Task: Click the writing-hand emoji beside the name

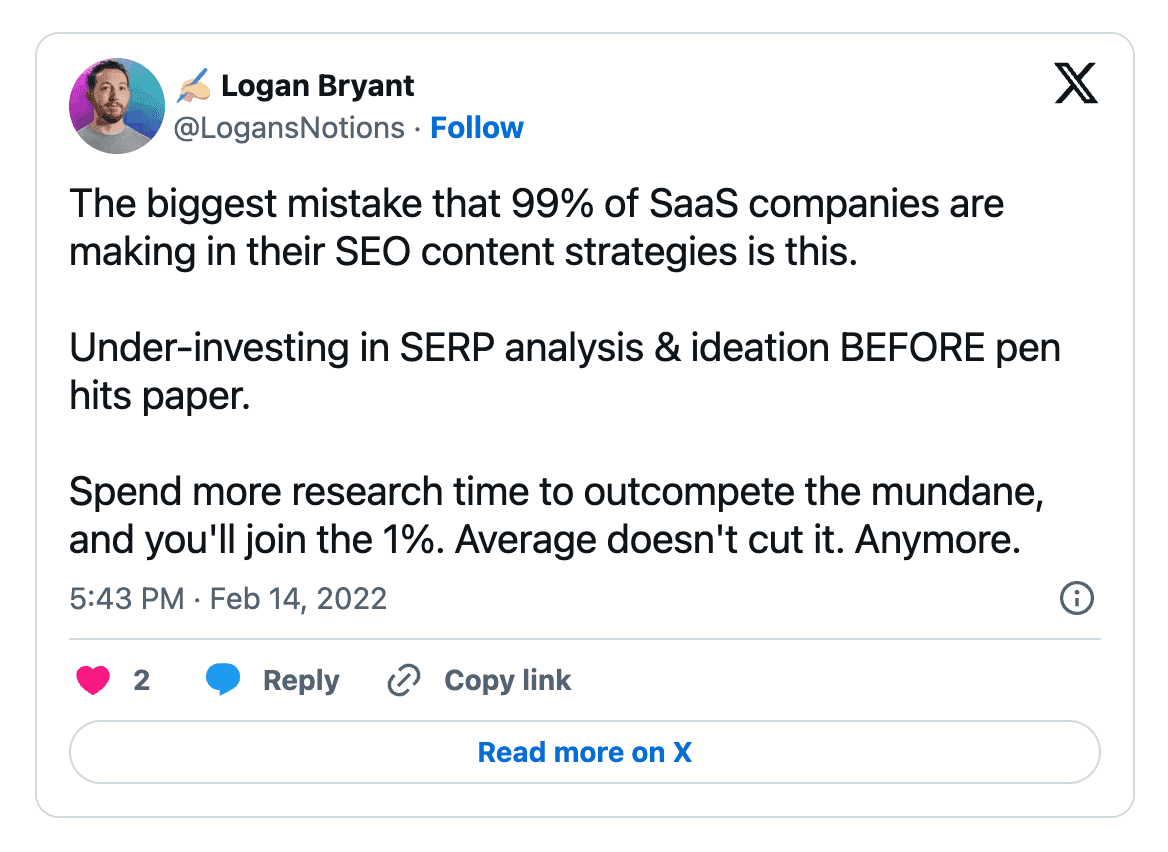Action: pyautogui.click(x=194, y=85)
